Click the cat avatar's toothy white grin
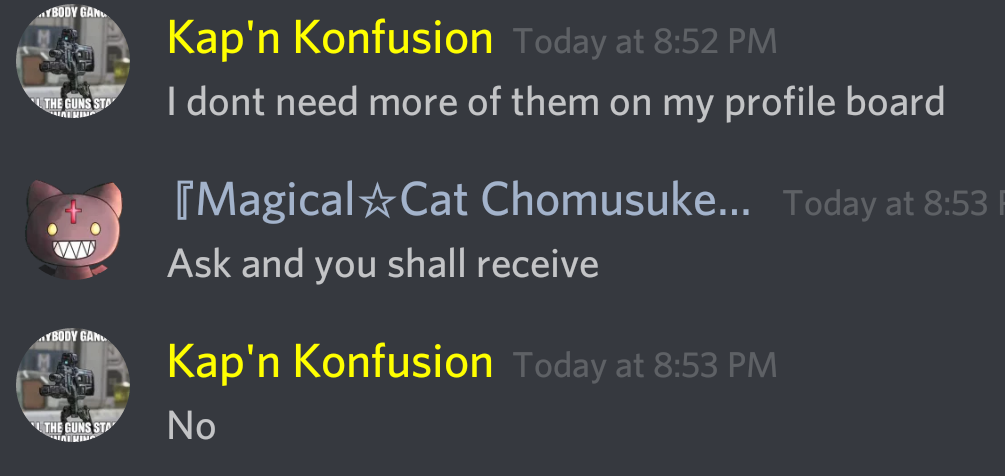This screenshot has height=476, width=1005. pos(74,248)
